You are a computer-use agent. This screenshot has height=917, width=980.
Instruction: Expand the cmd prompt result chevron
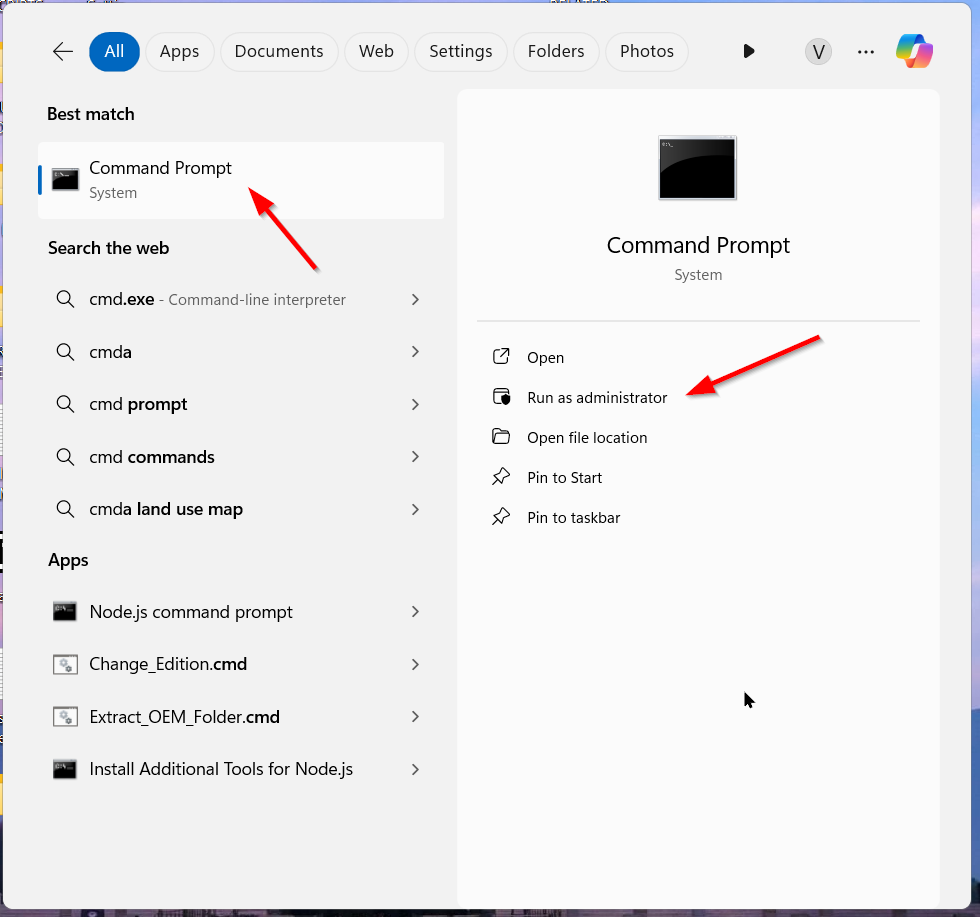coord(416,404)
